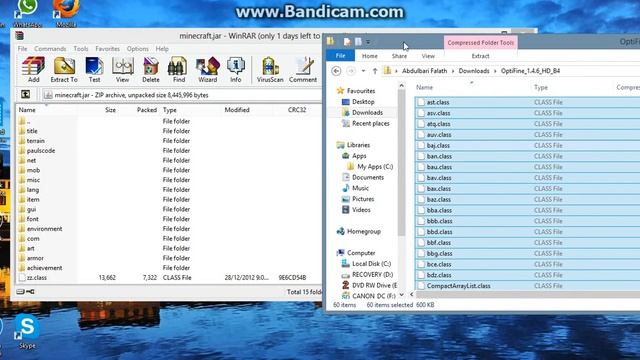Select Videos library in navigation pane

361,210
